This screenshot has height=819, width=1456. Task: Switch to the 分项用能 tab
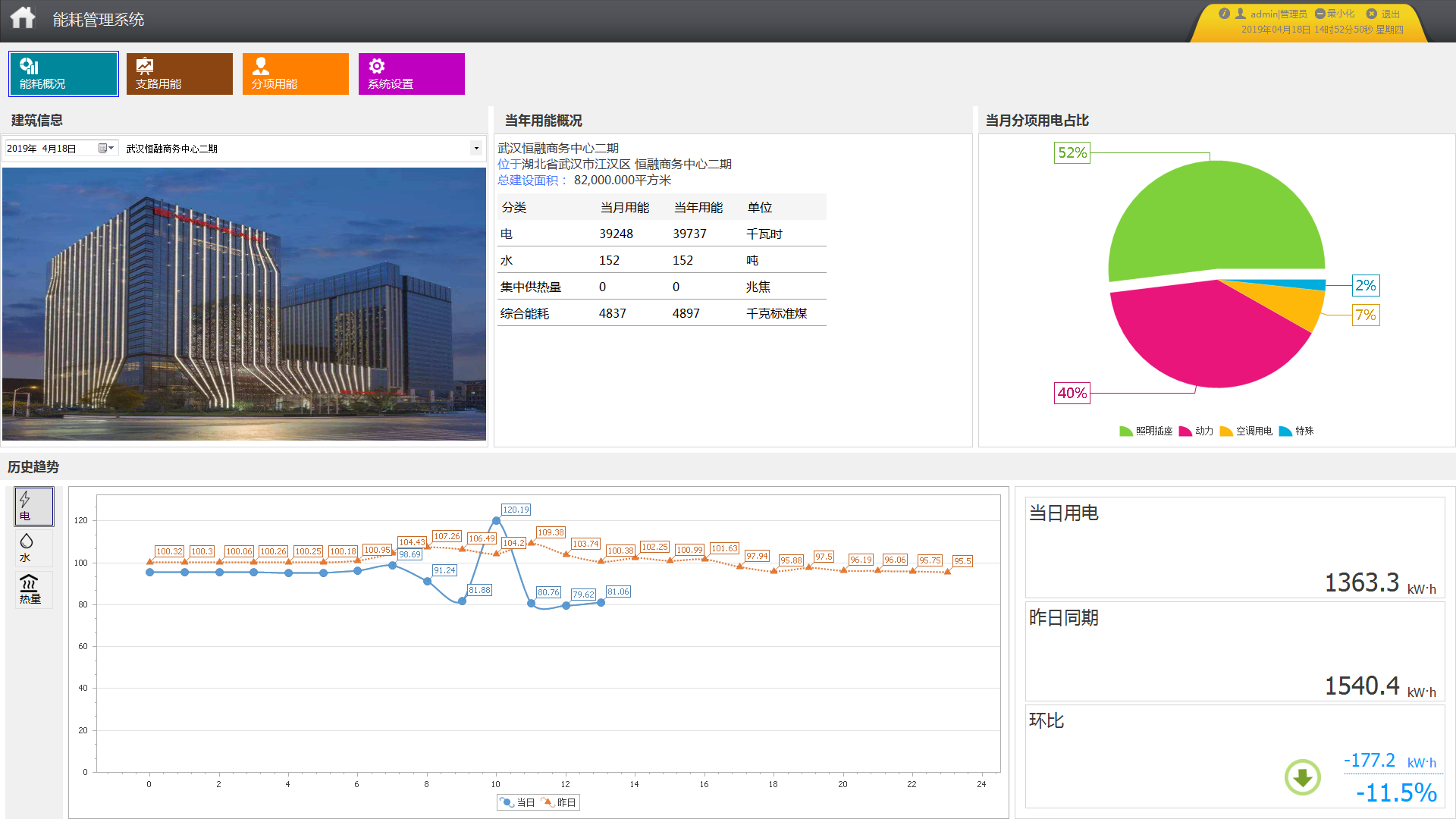click(295, 74)
